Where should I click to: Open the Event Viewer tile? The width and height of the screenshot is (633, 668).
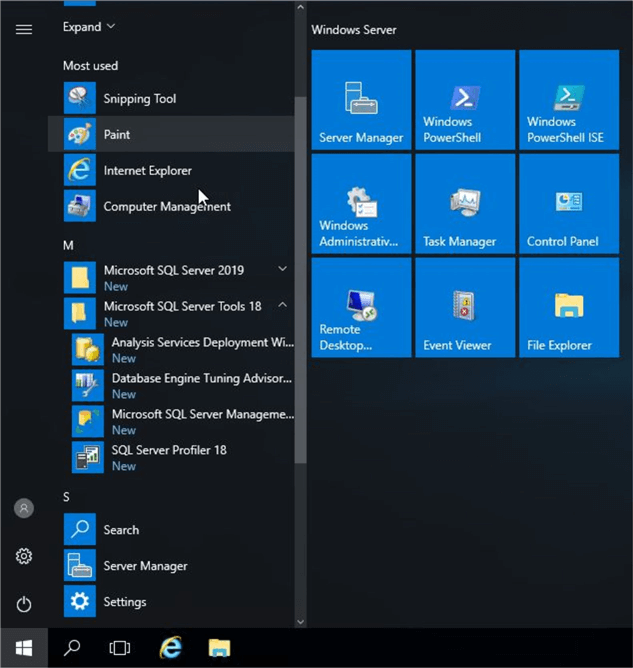(464, 307)
